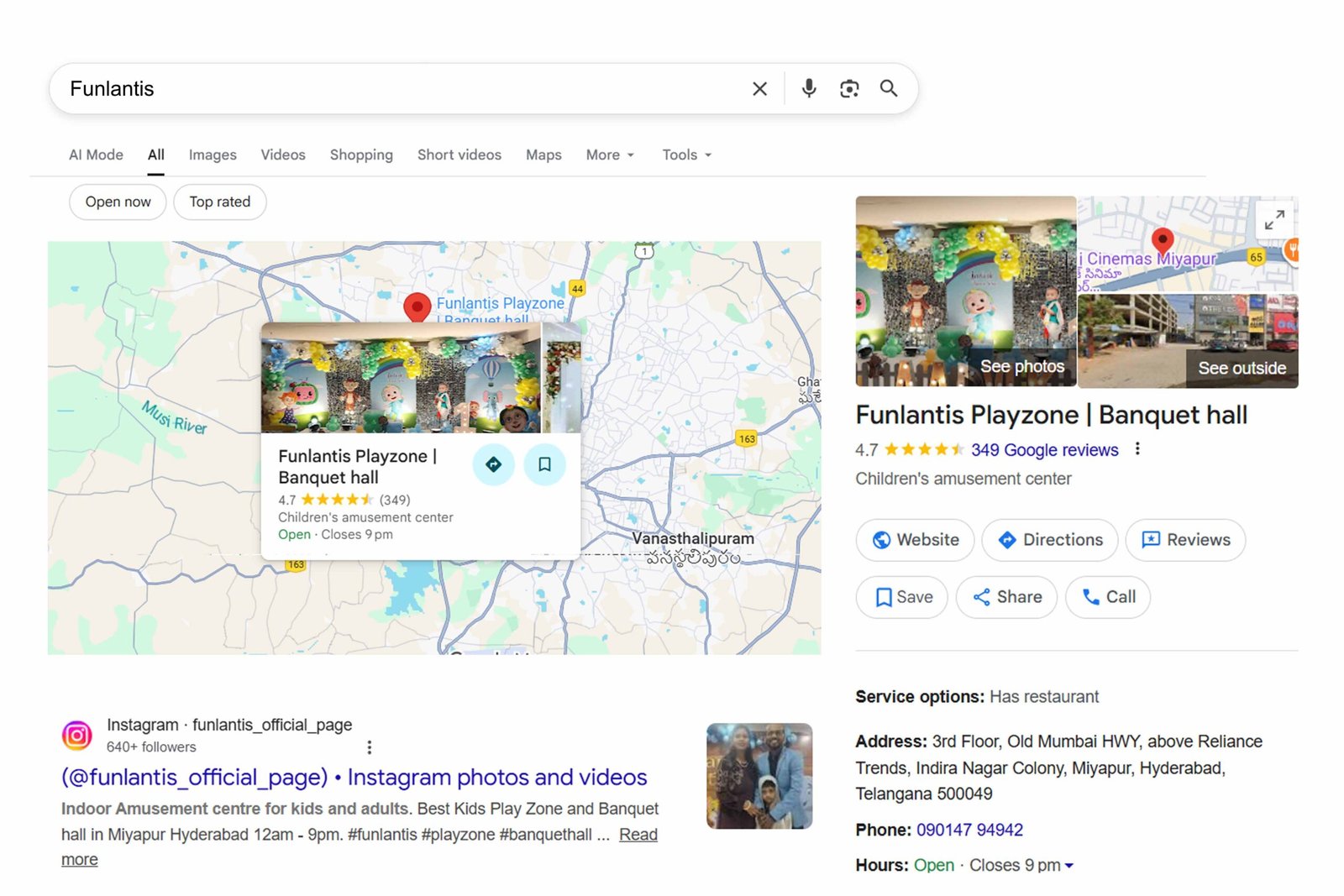
Task: Clear the search box with the X icon
Action: point(759,88)
